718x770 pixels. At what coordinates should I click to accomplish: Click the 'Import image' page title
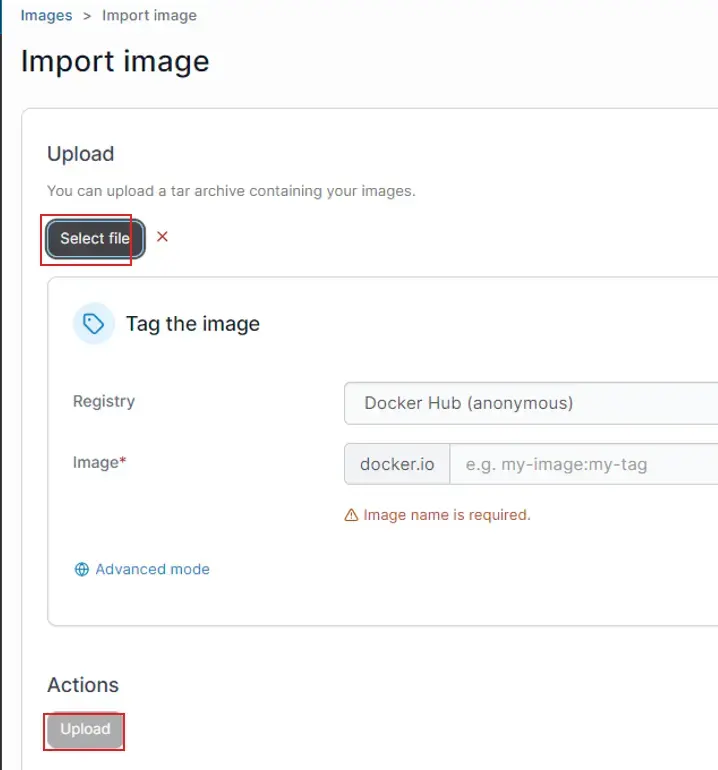(x=115, y=61)
